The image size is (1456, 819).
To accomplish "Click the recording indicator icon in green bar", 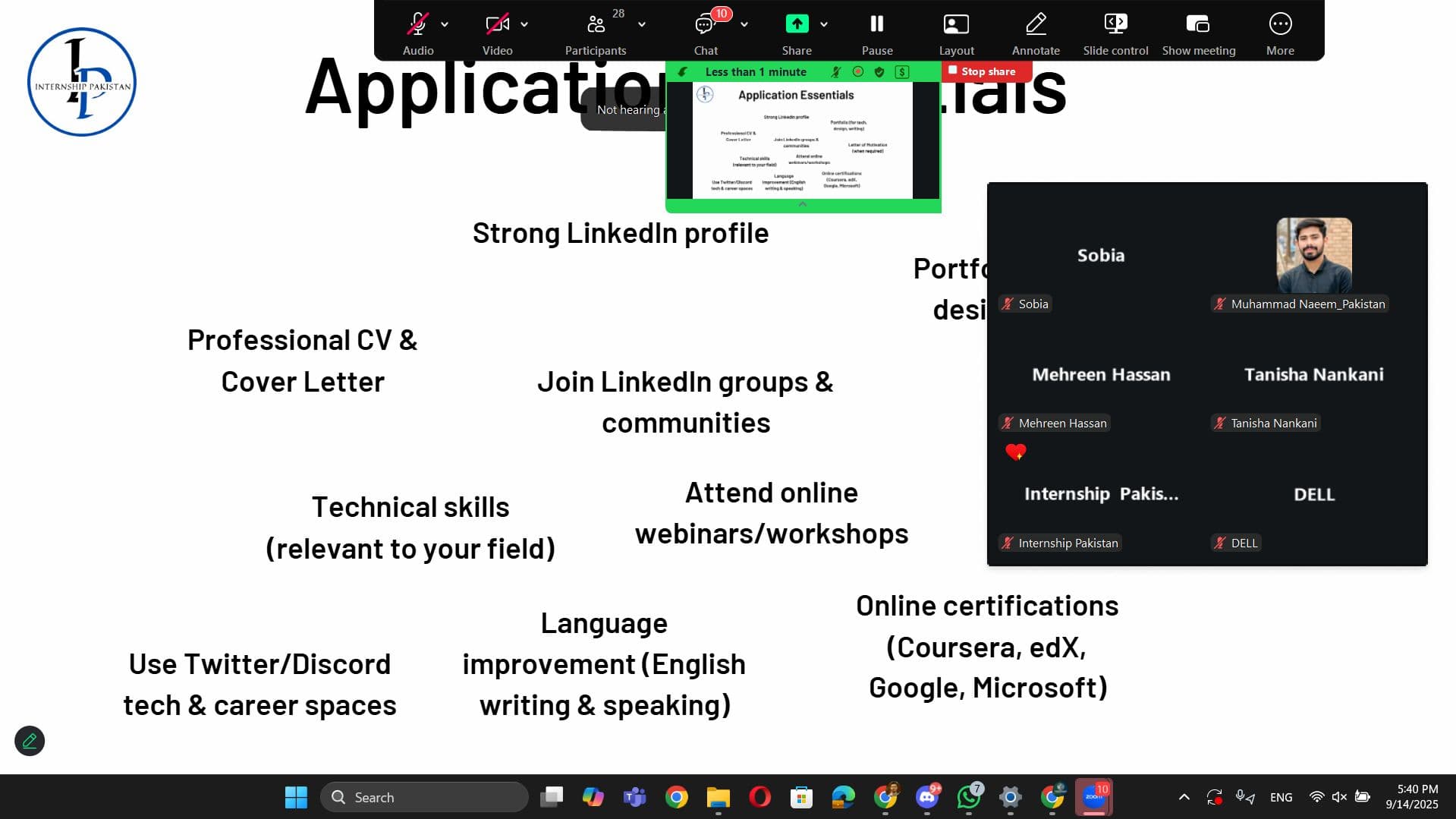I will pos(858,71).
